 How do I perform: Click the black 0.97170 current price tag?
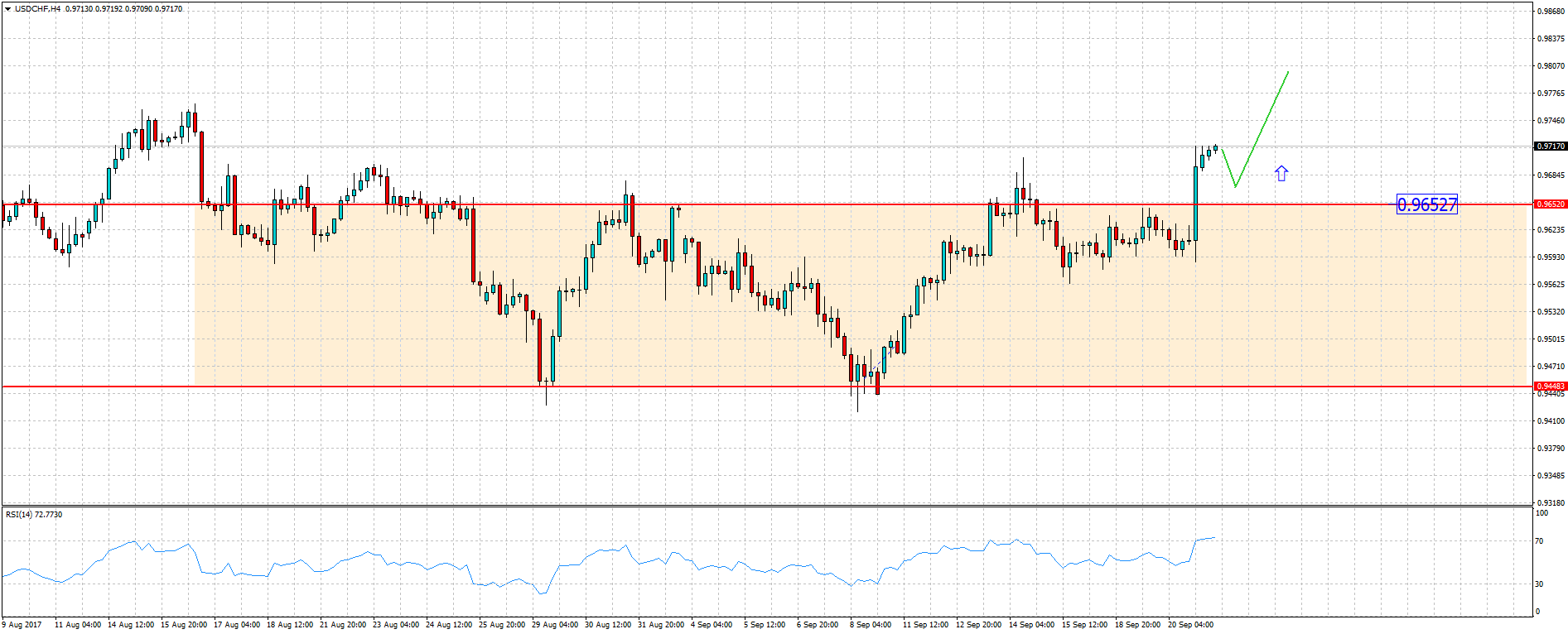1551,146
